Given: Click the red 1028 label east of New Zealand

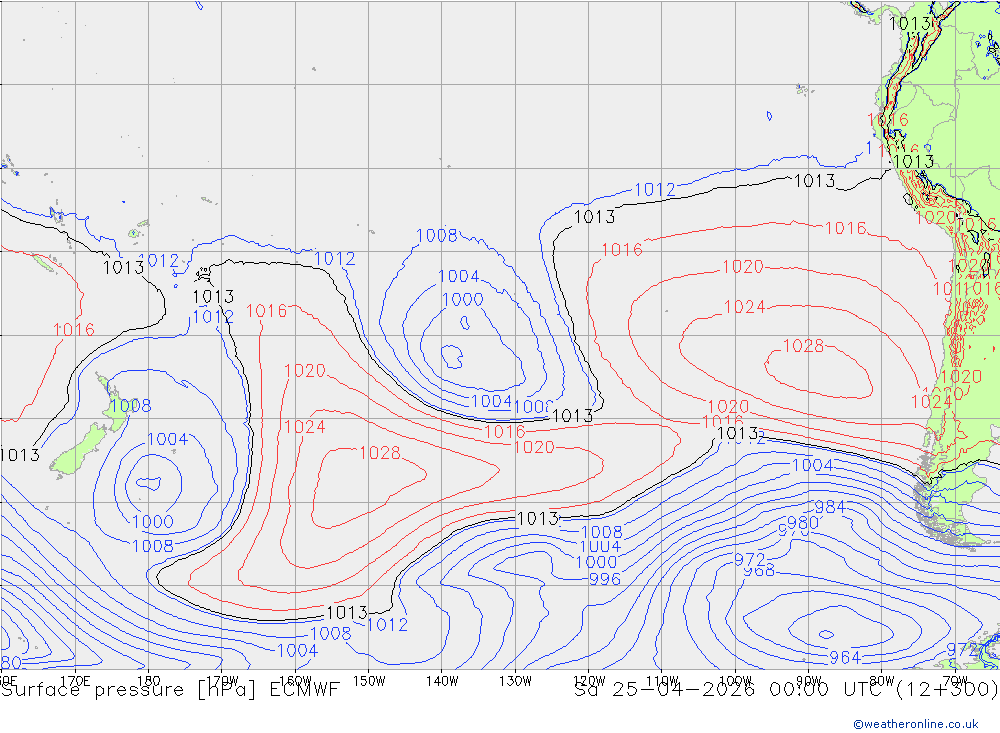Looking at the screenshot, I should 380,453.
